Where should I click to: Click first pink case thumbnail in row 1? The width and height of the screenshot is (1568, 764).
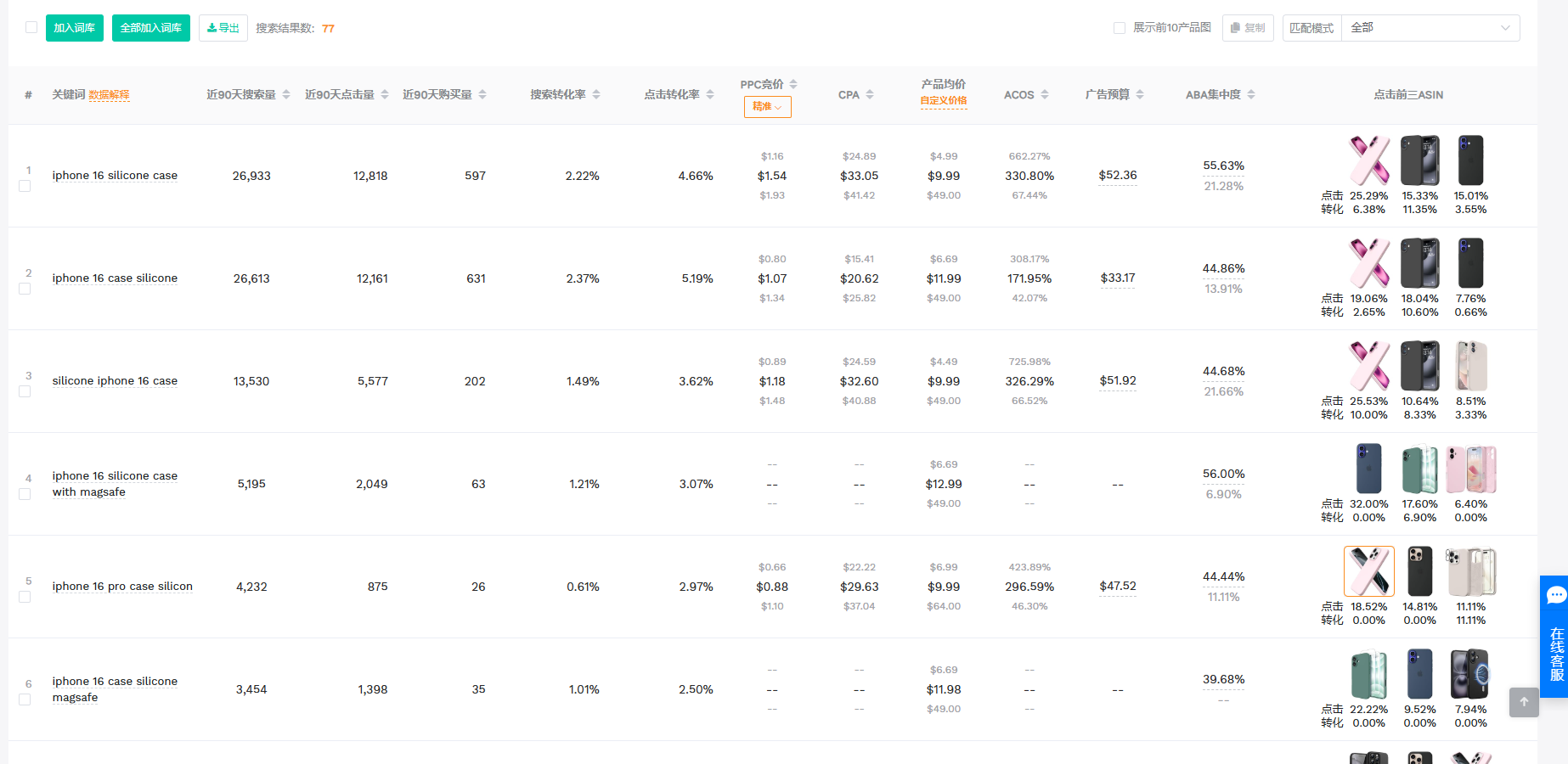(1369, 160)
